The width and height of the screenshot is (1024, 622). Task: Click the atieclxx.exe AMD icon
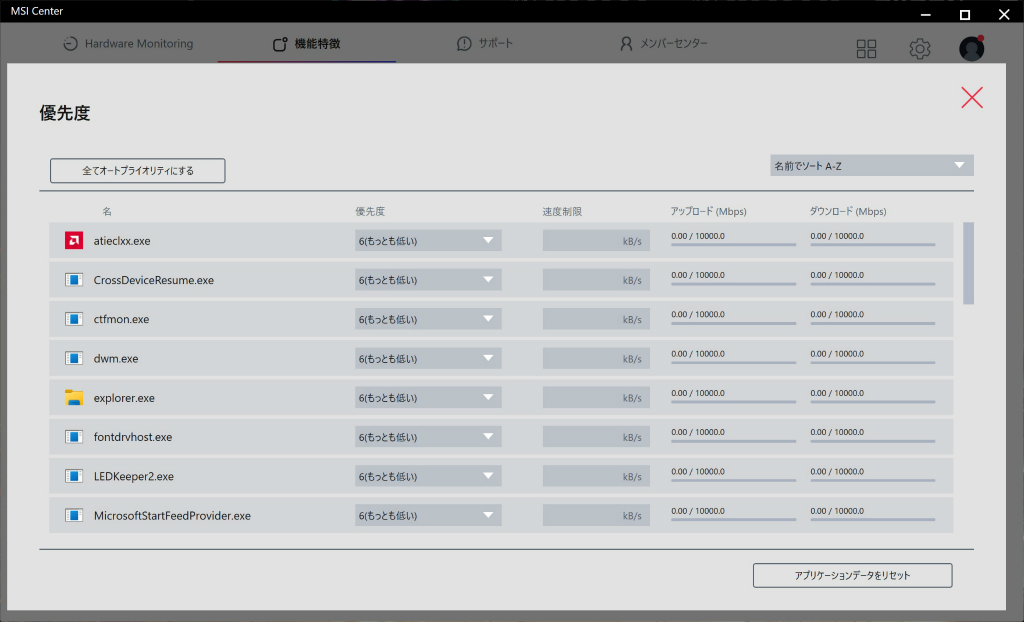tap(74, 240)
